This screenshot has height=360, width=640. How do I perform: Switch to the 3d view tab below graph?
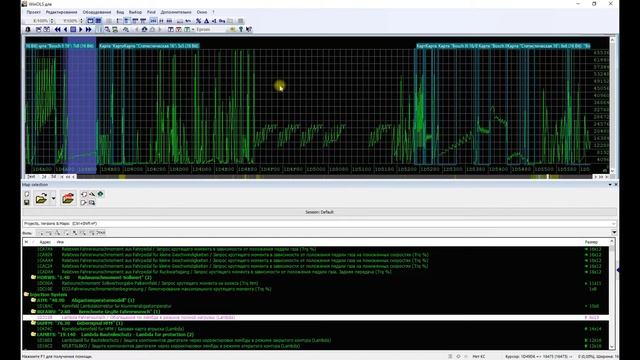[53, 177]
